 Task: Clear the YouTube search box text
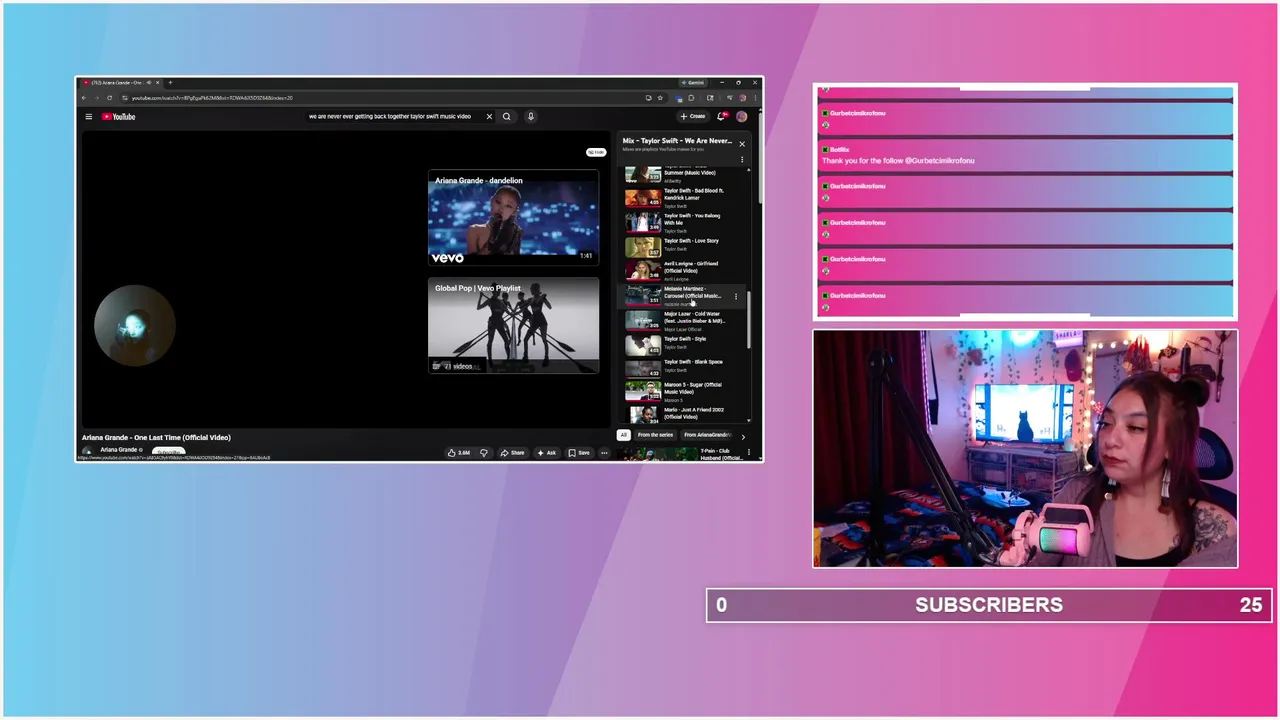click(x=489, y=117)
